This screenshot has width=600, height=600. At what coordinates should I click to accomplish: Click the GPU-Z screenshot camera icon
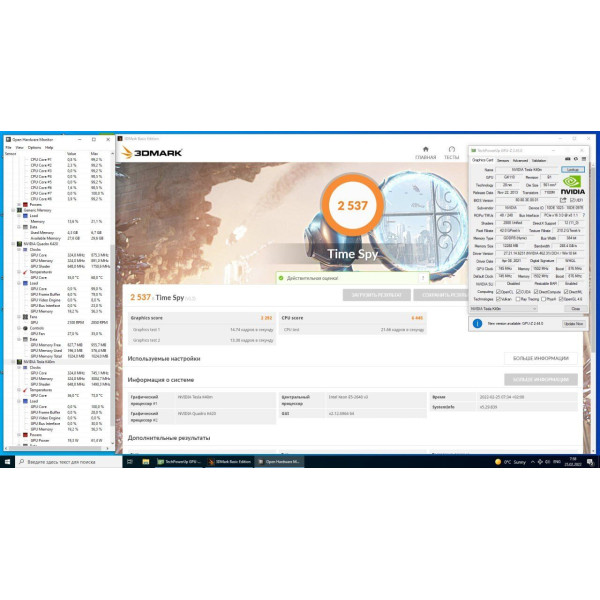tap(567, 159)
